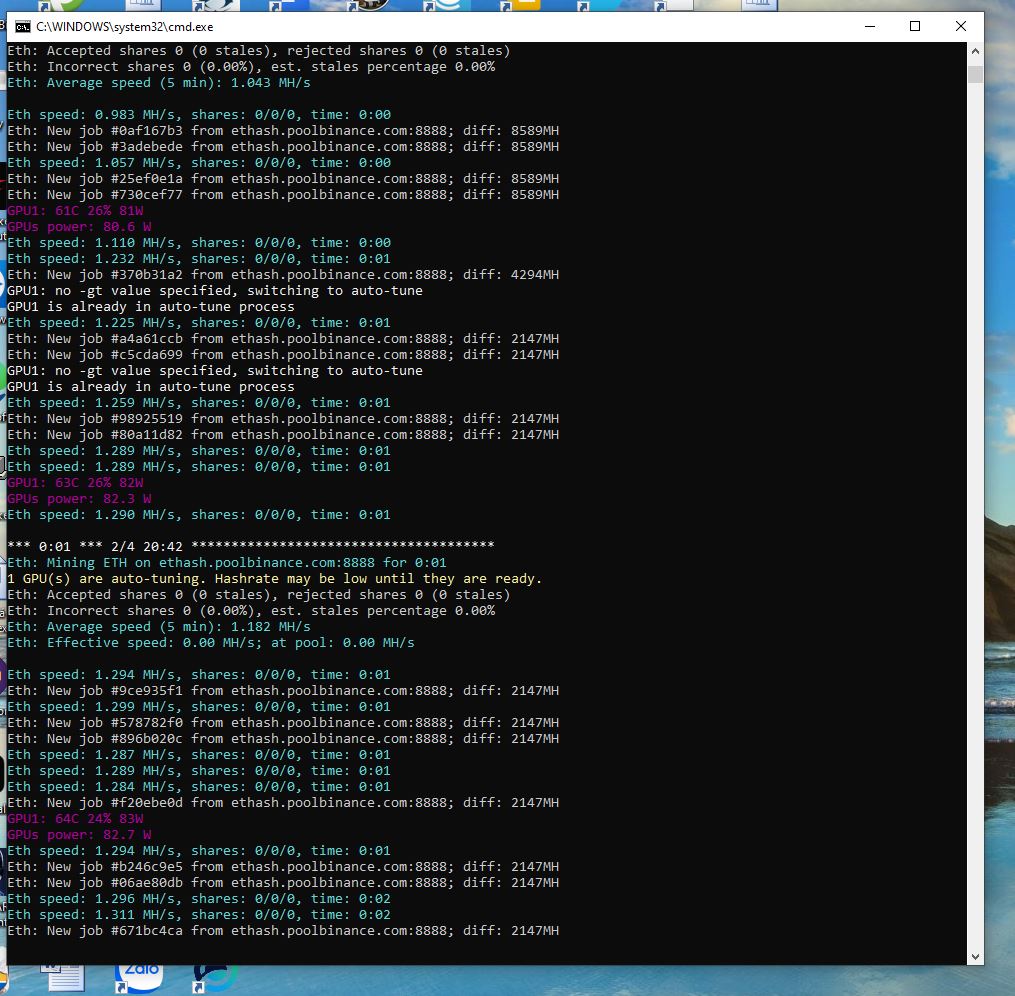
Task: Click the 'Effective speed: 0.00 MH/s' line
Action: click(x=210, y=643)
